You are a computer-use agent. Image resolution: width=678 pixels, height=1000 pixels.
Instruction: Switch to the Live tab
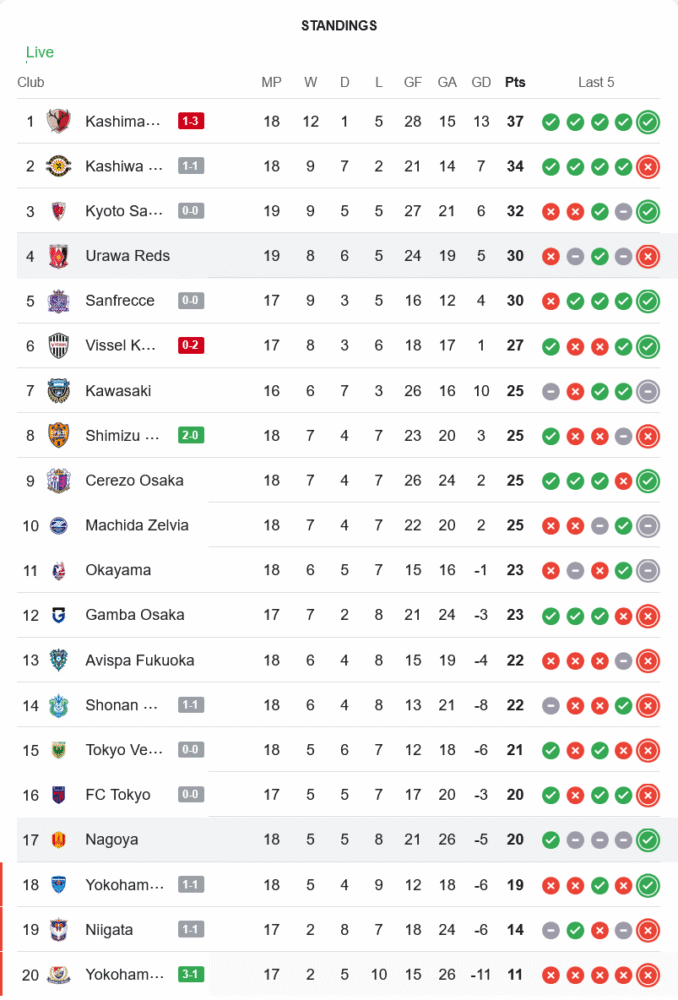[40, 52]
